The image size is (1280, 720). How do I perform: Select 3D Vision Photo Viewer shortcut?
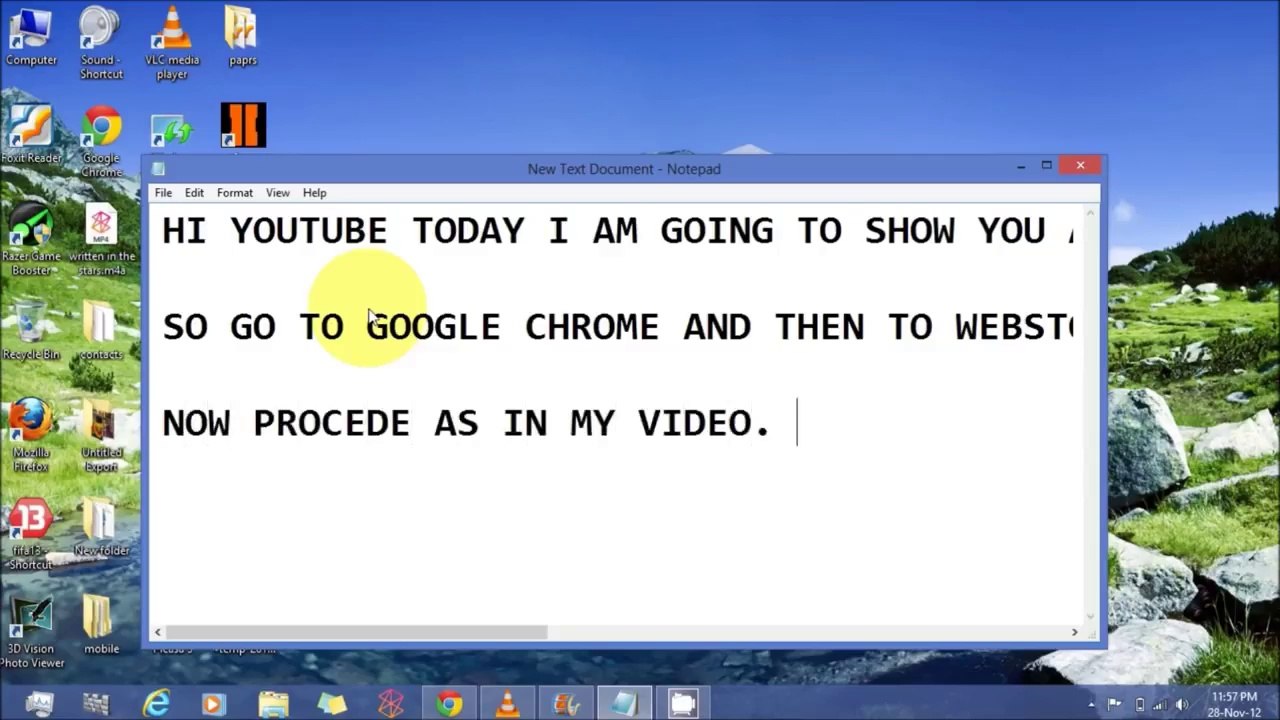point(31,631)
